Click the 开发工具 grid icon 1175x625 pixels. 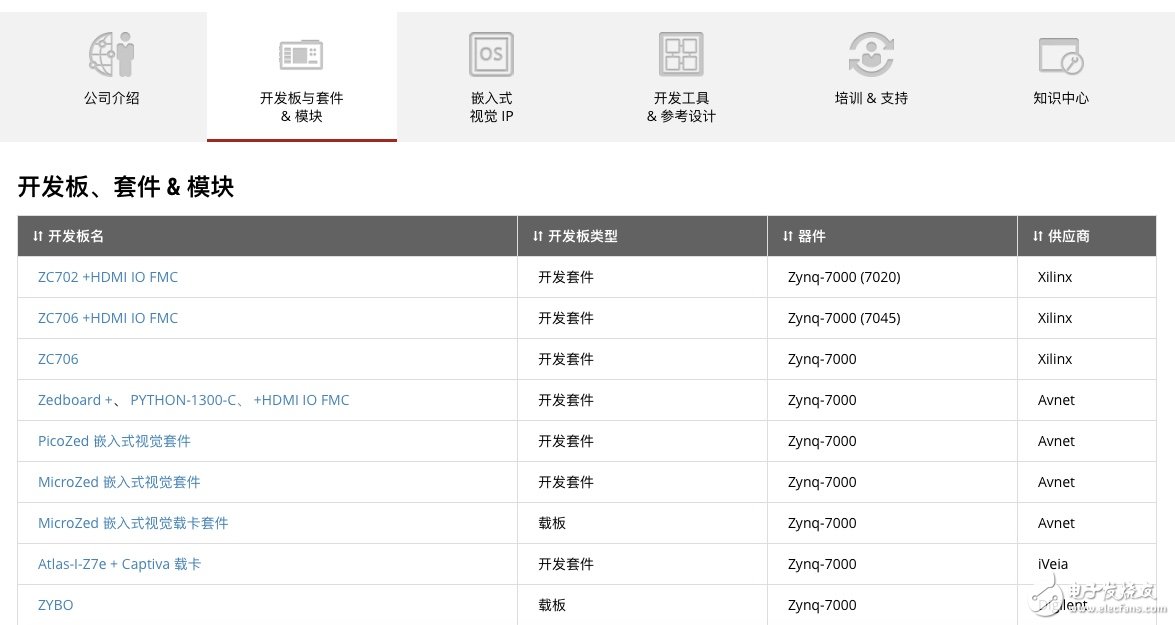coord(681,54)
